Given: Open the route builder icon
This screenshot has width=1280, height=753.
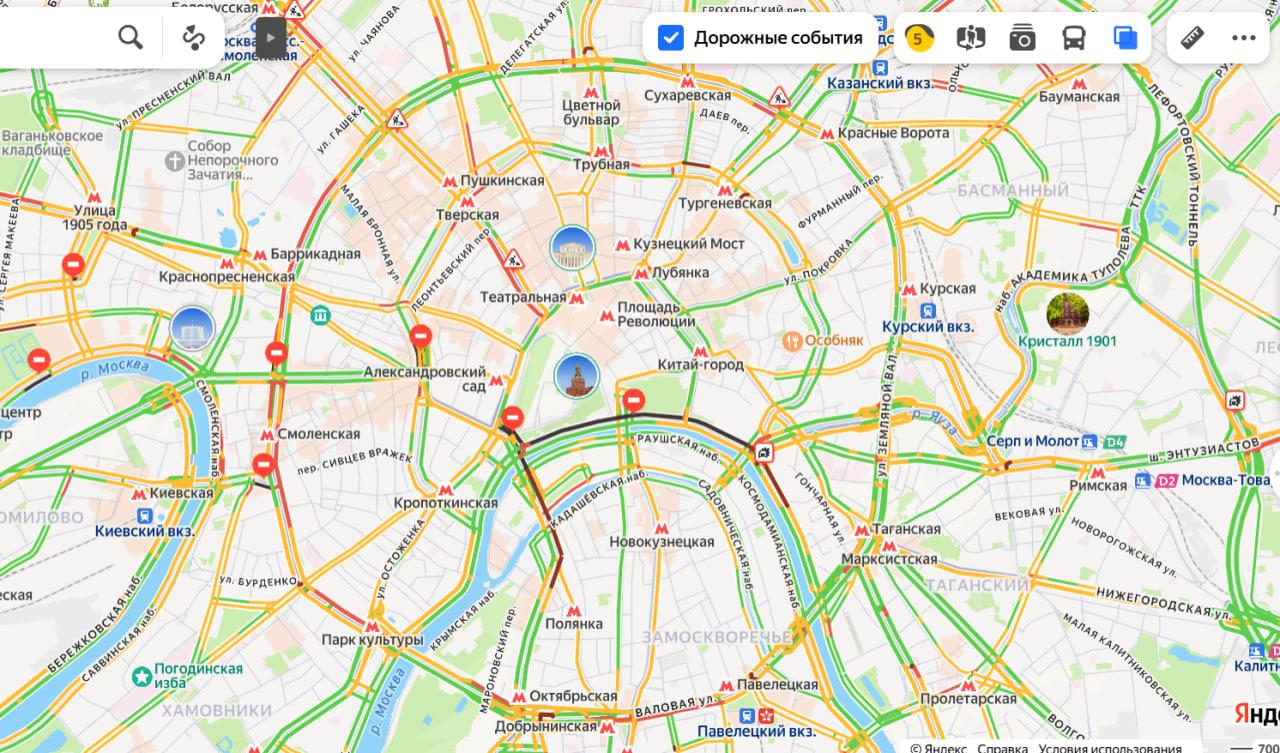Looking at the screenshot, I should [x=193, y=38].
